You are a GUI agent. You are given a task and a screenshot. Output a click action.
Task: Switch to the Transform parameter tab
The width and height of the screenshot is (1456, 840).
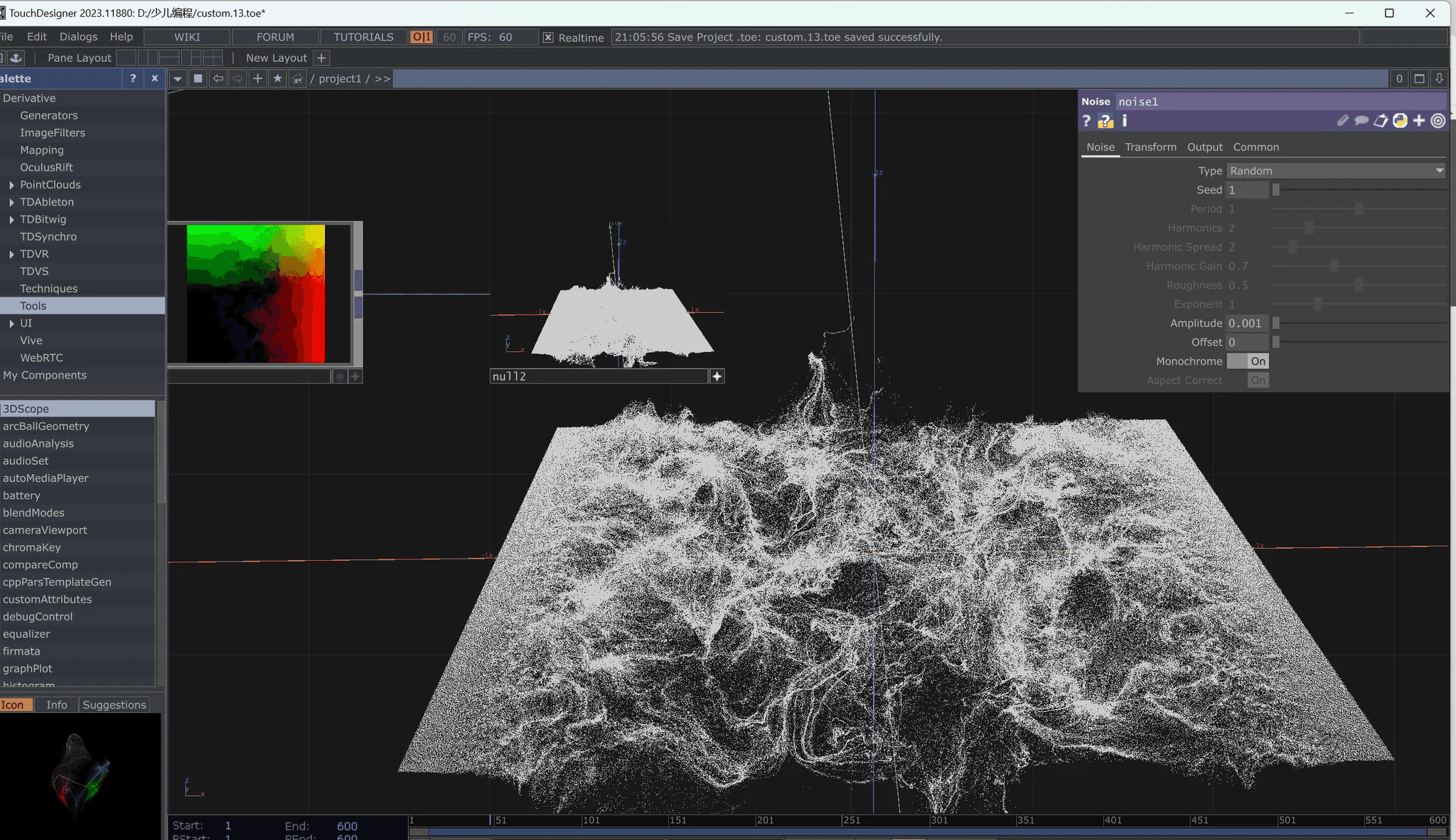1150,147
